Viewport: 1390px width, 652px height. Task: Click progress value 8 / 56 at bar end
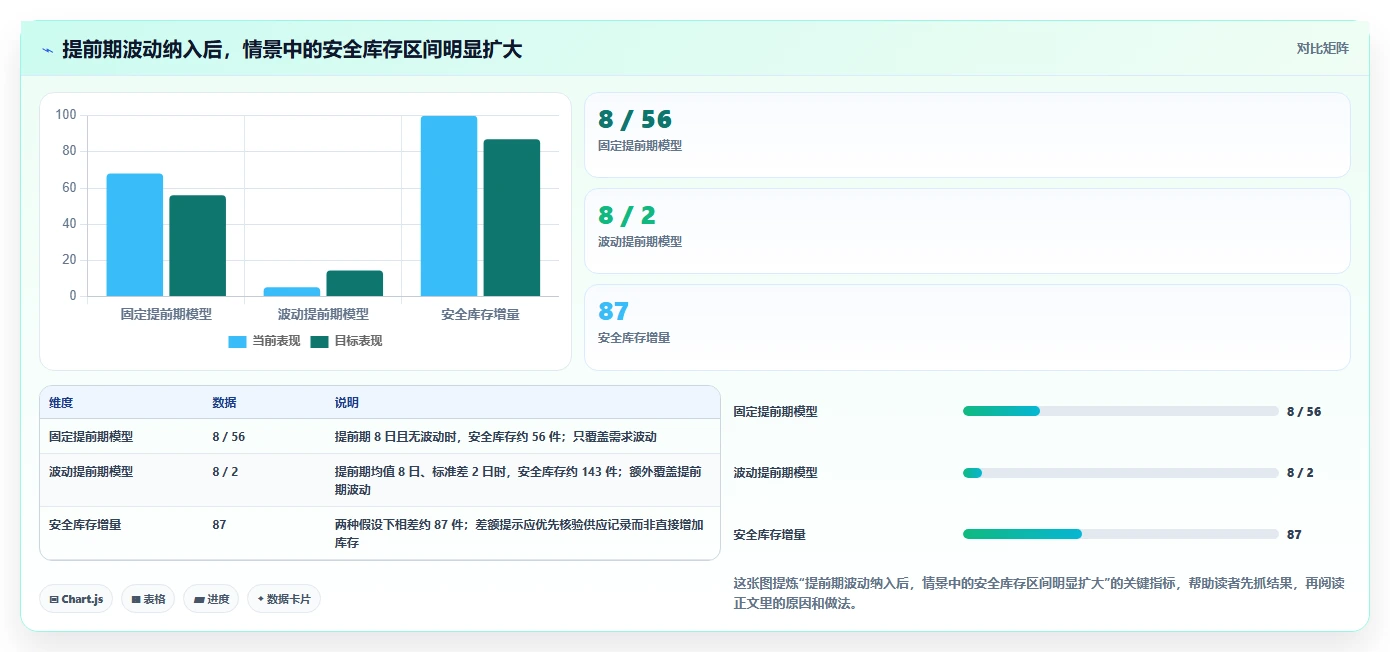[x=1304, y=411]
